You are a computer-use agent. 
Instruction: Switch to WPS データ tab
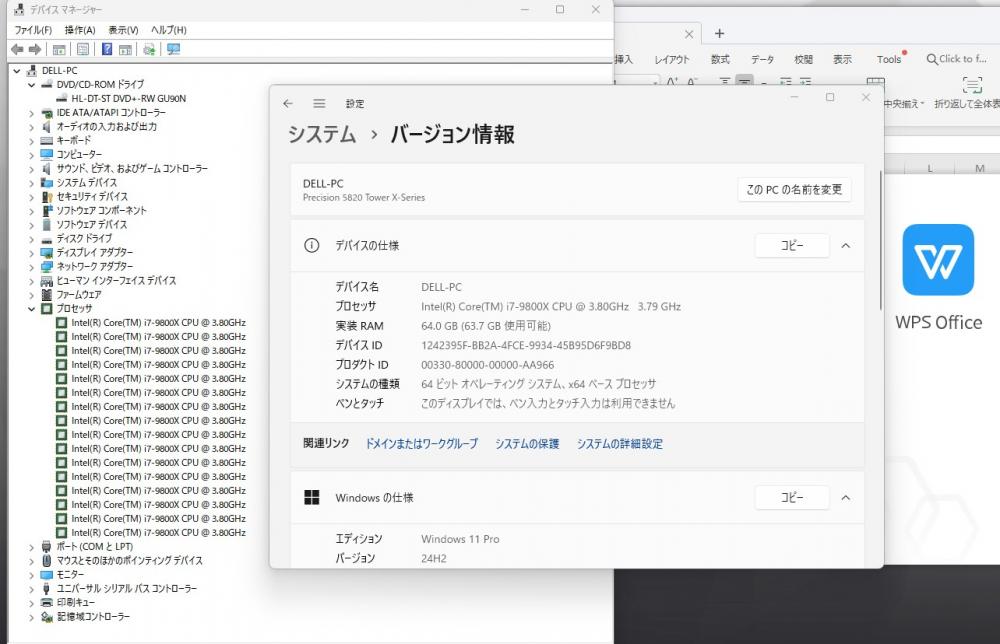762,59
